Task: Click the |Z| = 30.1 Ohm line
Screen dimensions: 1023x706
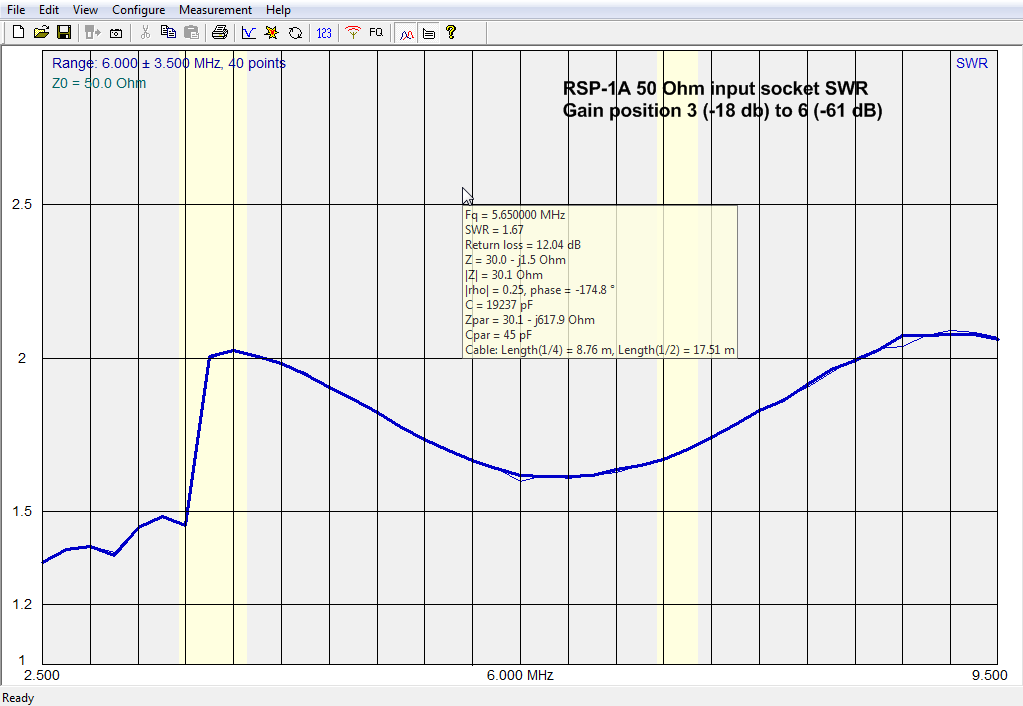Action: point(504,275)
